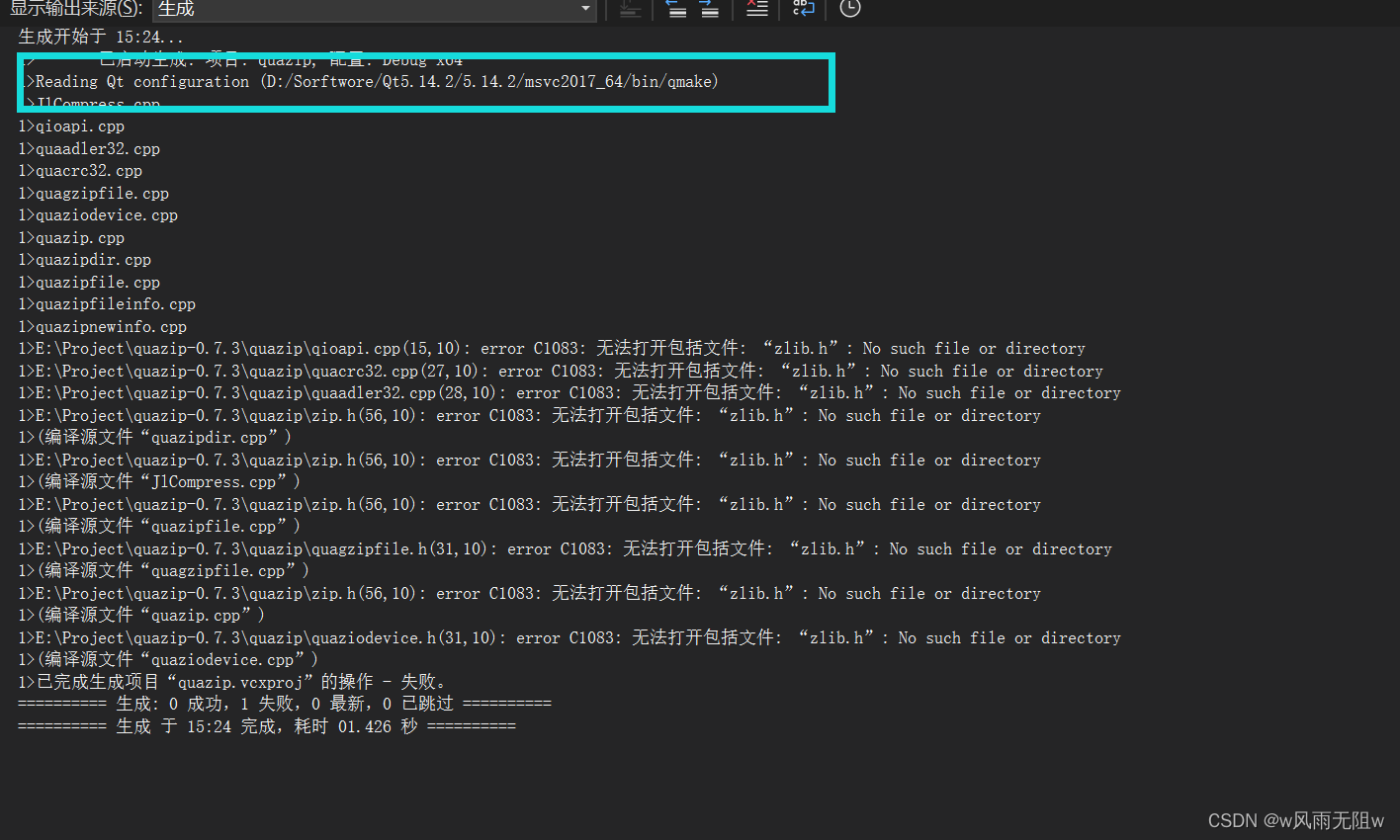Click the quazipnewinfo.cpp output line
The height and width of the screenshot is (840, 1400).
tap(103, 327)
